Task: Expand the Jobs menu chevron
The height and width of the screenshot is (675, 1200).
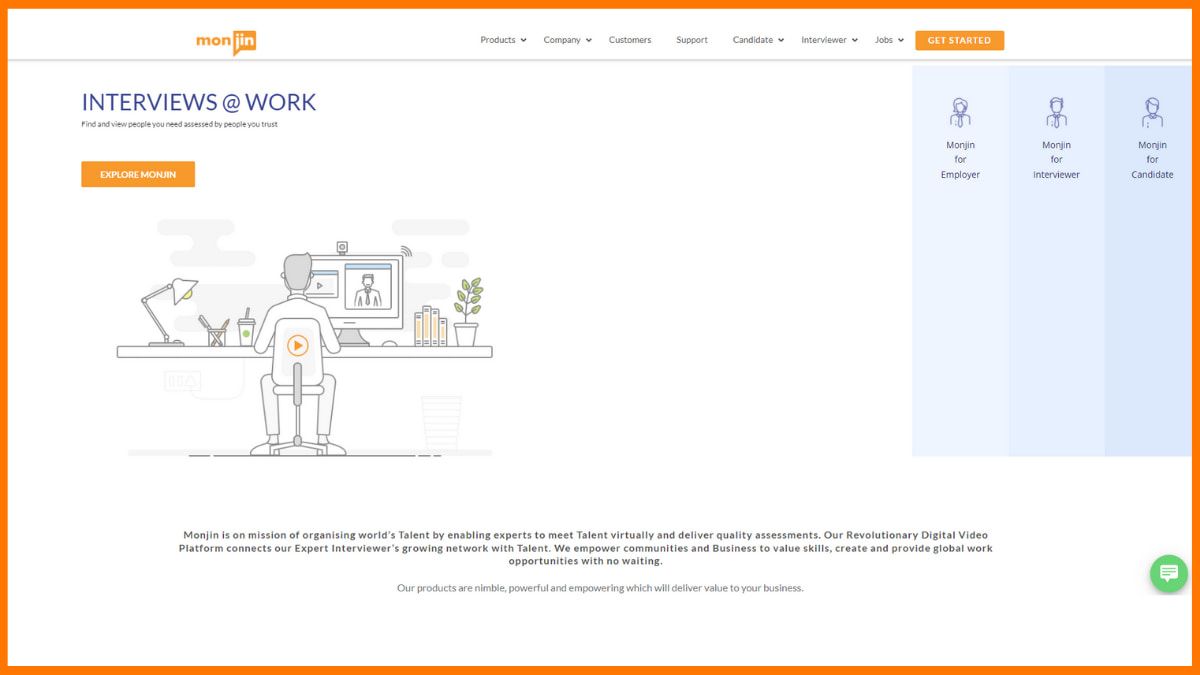Action: coord(901,40)
